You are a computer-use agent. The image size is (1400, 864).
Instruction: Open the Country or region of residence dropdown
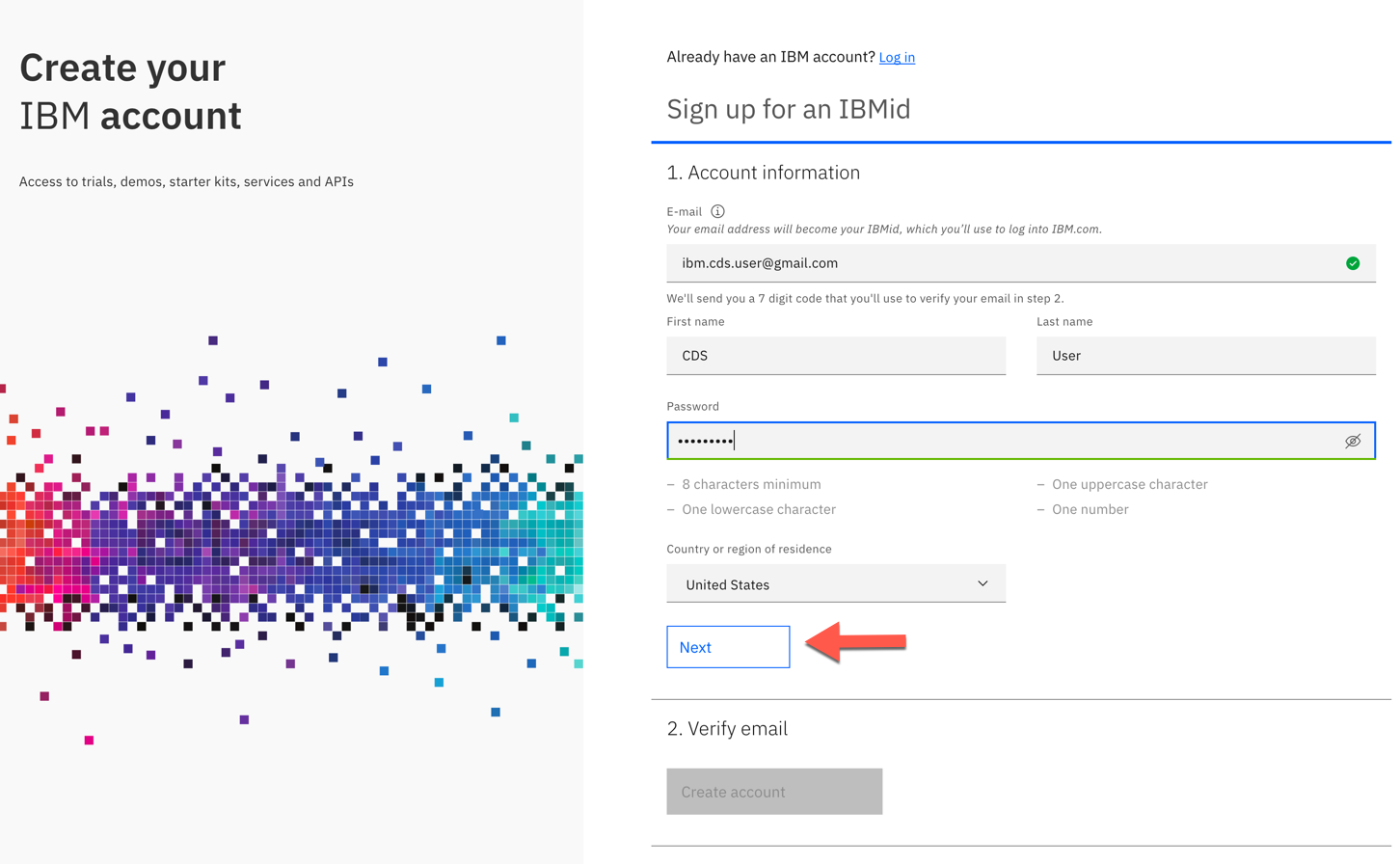pos(836,583)
